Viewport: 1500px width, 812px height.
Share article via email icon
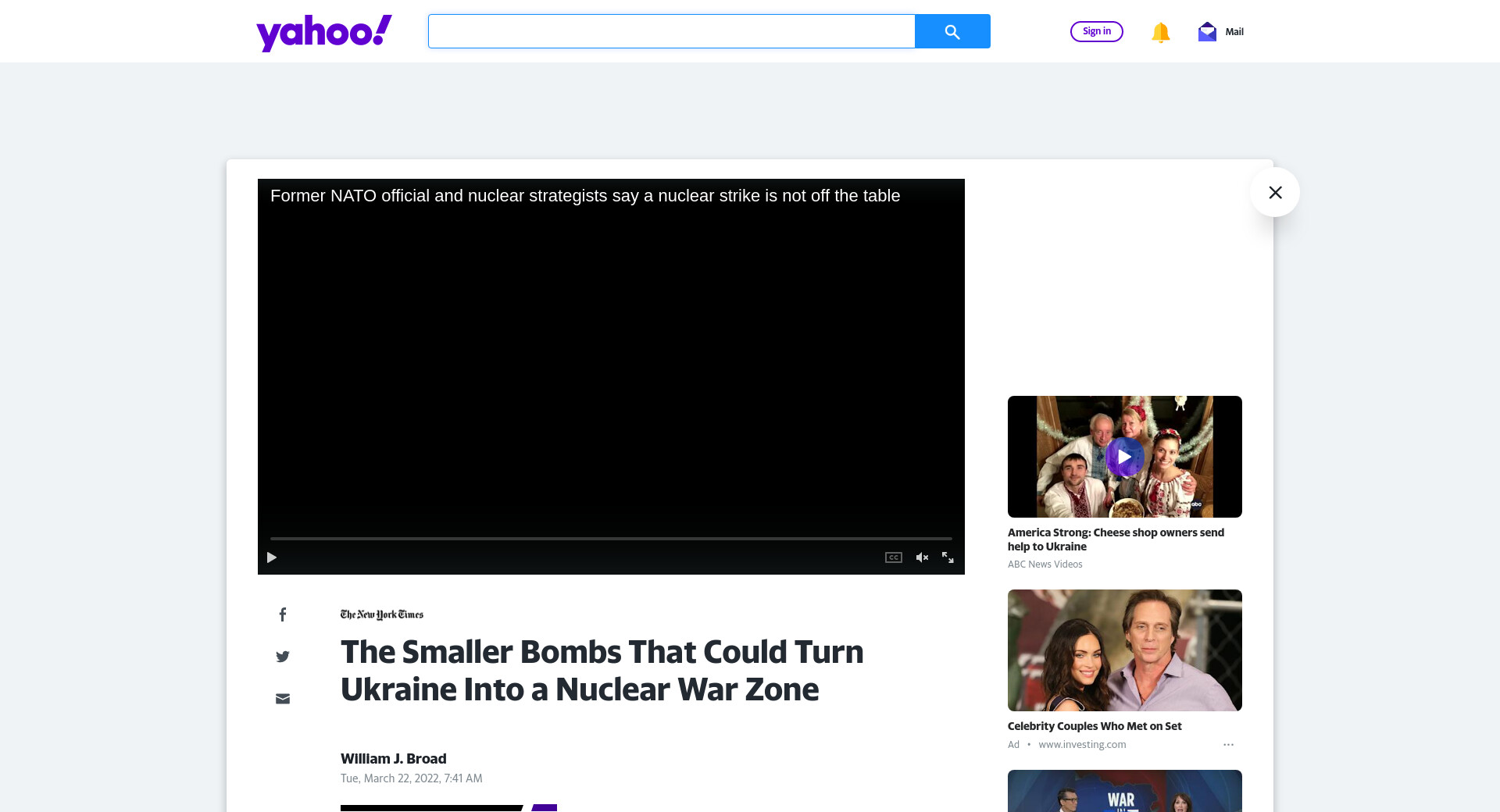pyautogui.click(x=283, y=699)
